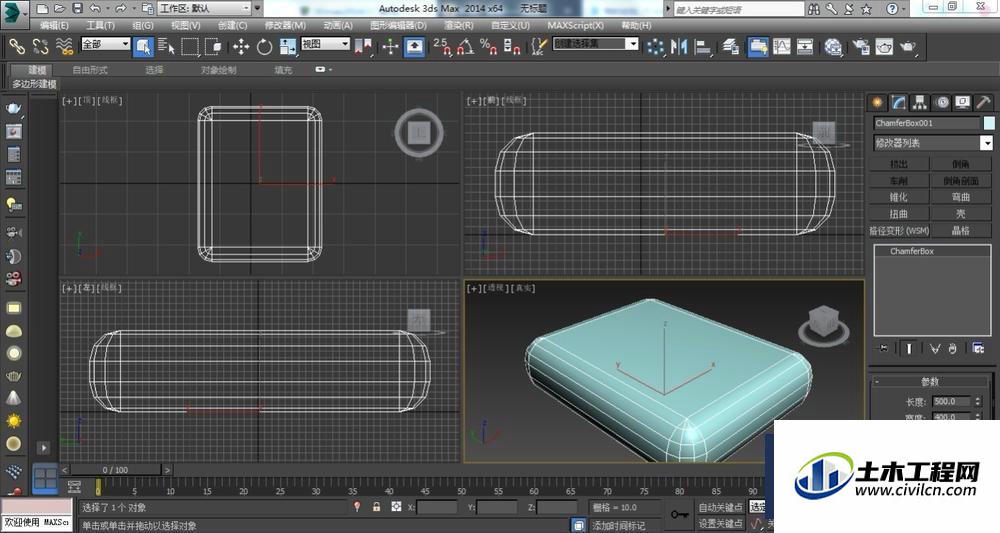Open Edit Named Selection Sets
The width and height of the screenshot is (1000, 533).
539,47
